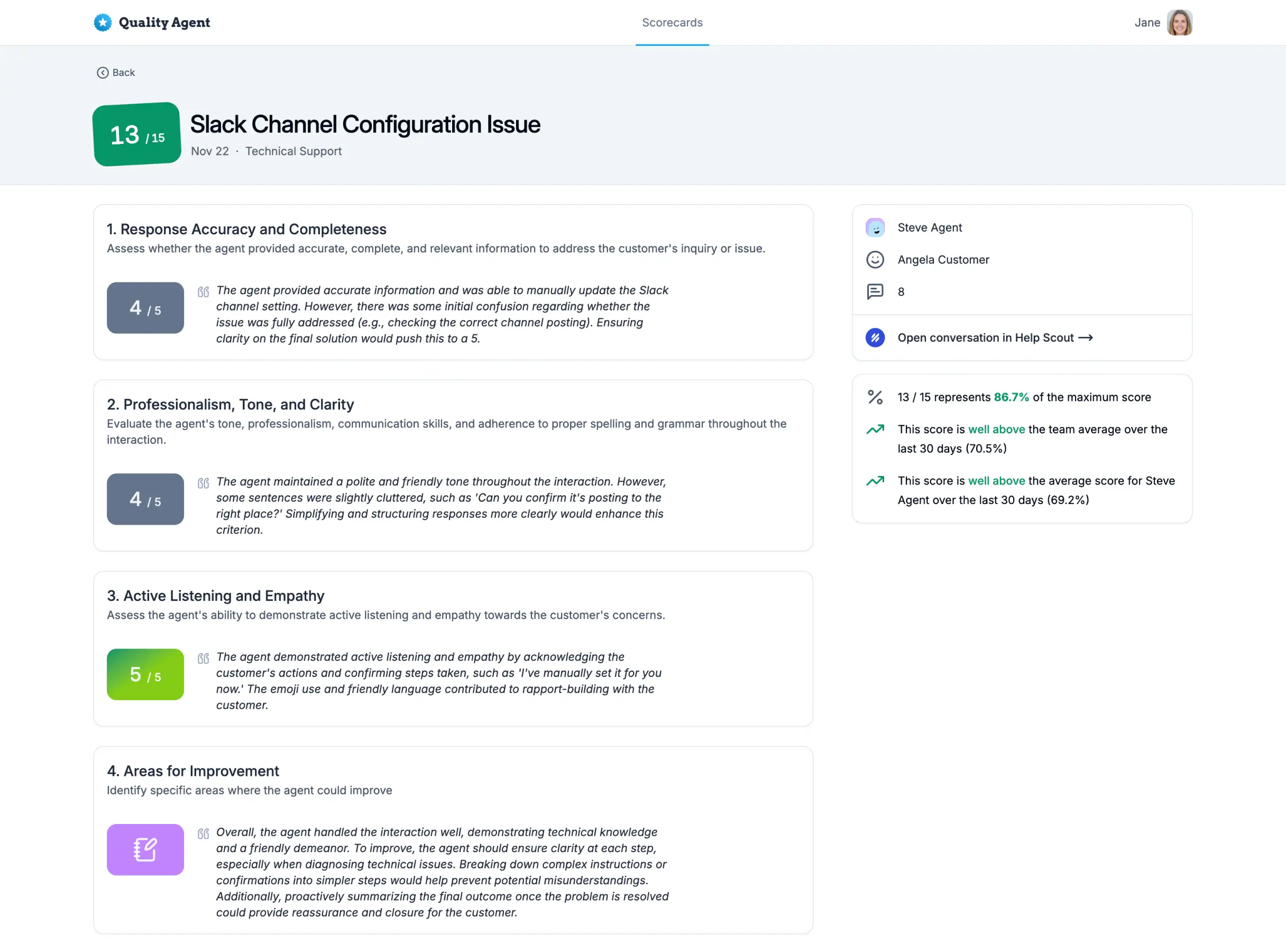Click Steve Agent's avatar icon

tap(875, 227)
